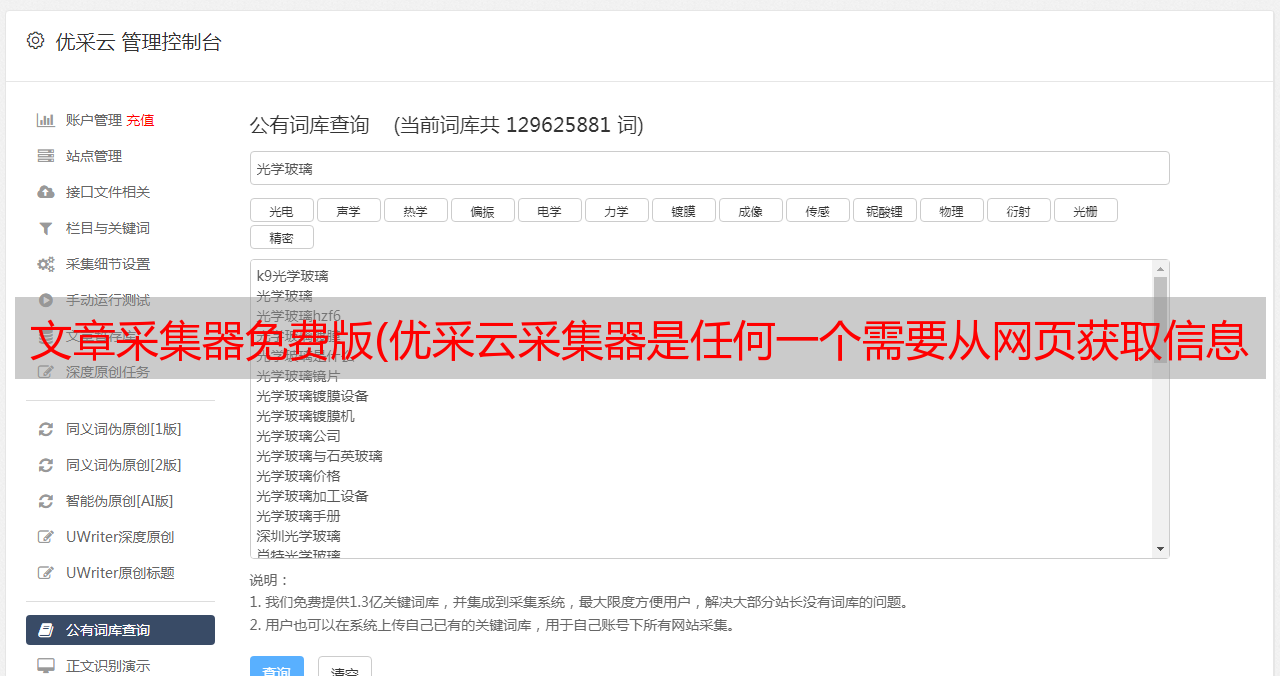Click the refresh icon for 同义词伪原创[1版]

[x=45, y=429]
